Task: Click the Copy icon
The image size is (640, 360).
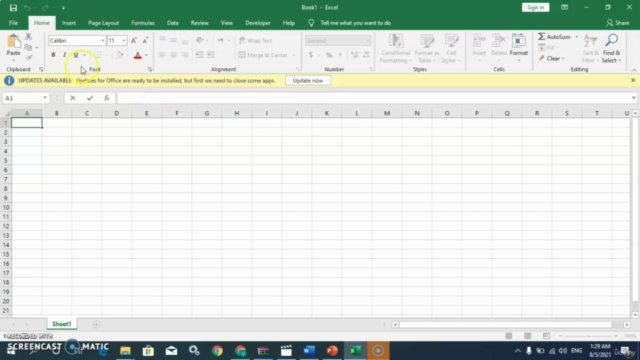Action: [x=28, y=47]
